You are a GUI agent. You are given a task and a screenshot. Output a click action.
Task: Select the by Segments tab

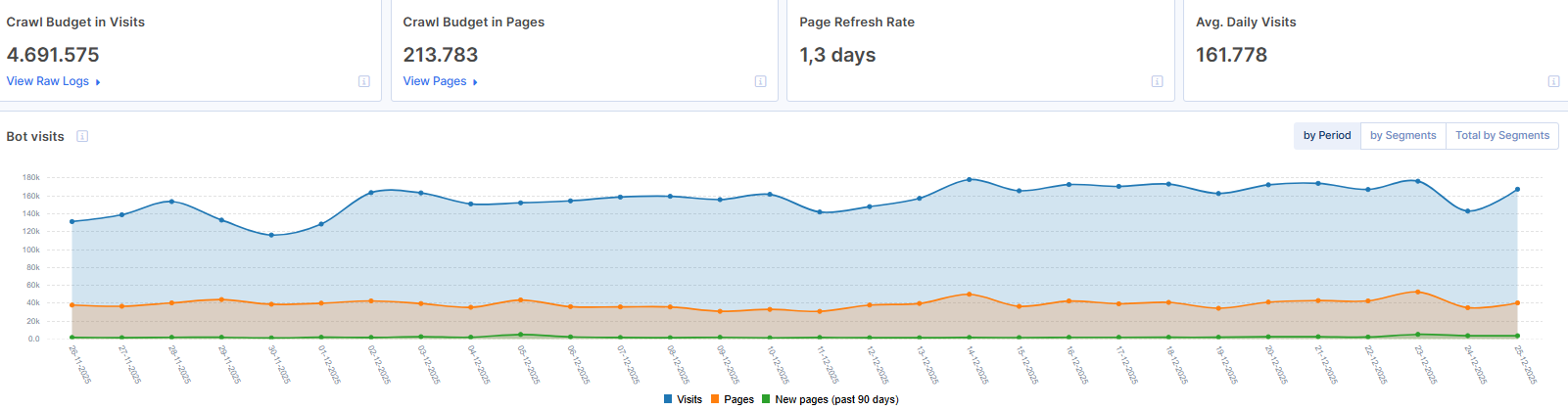click(x=1402, y=135)
